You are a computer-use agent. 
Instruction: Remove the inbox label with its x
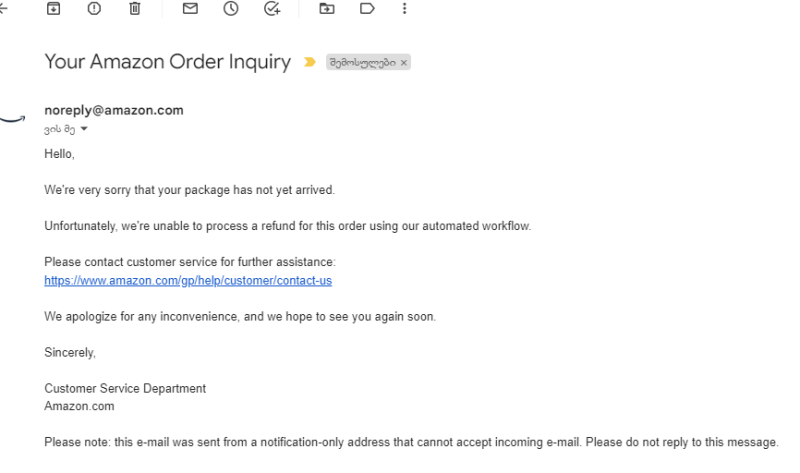click(x=404, y=62)
